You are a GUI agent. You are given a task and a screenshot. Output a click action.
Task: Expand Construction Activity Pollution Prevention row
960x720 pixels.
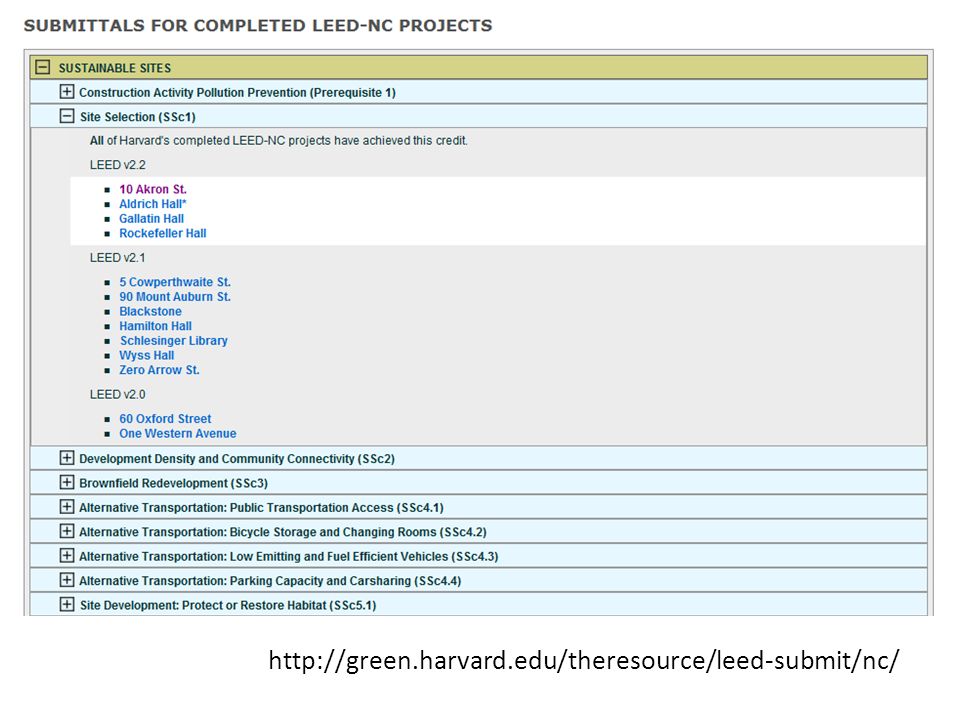[x=67, y=92]
